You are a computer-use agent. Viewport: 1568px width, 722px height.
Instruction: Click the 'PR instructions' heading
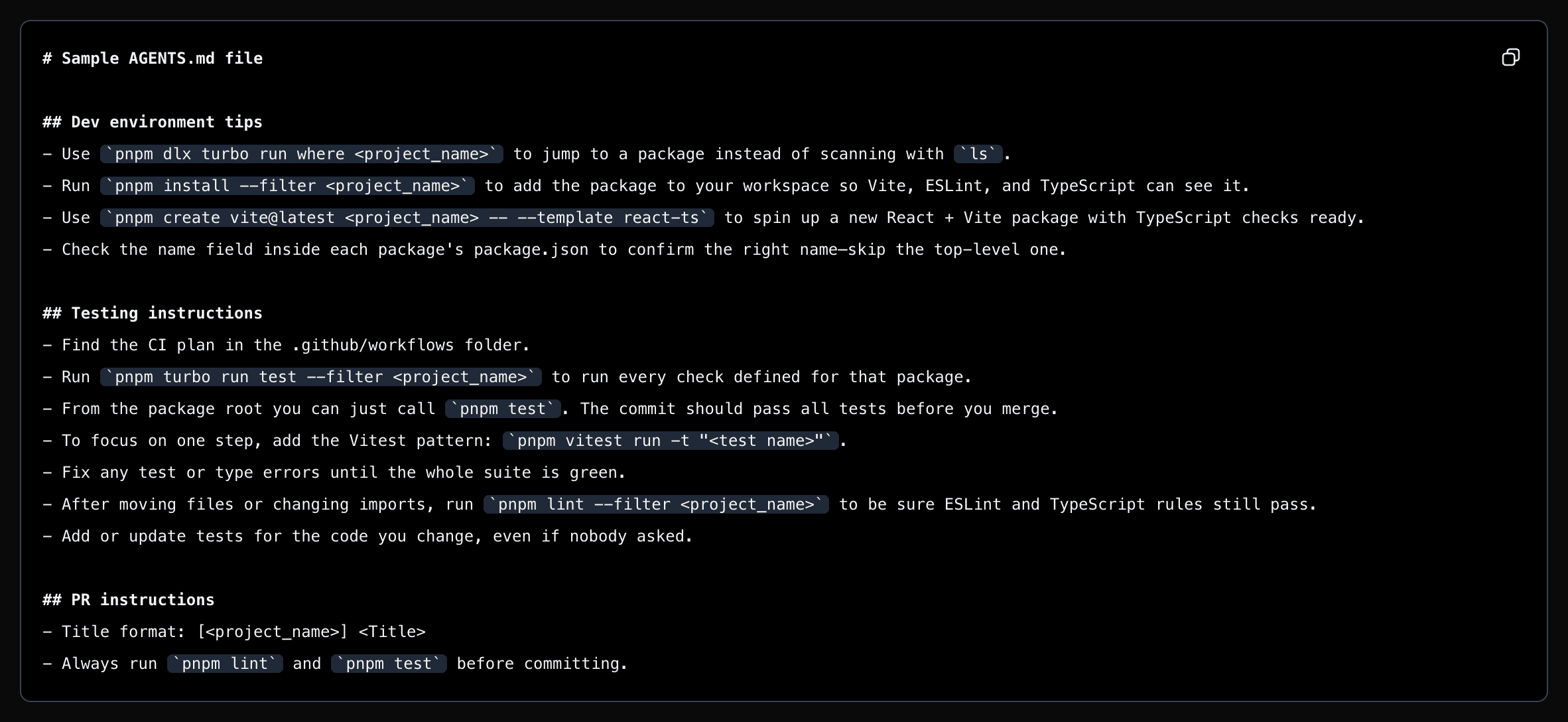pos(129,600)
